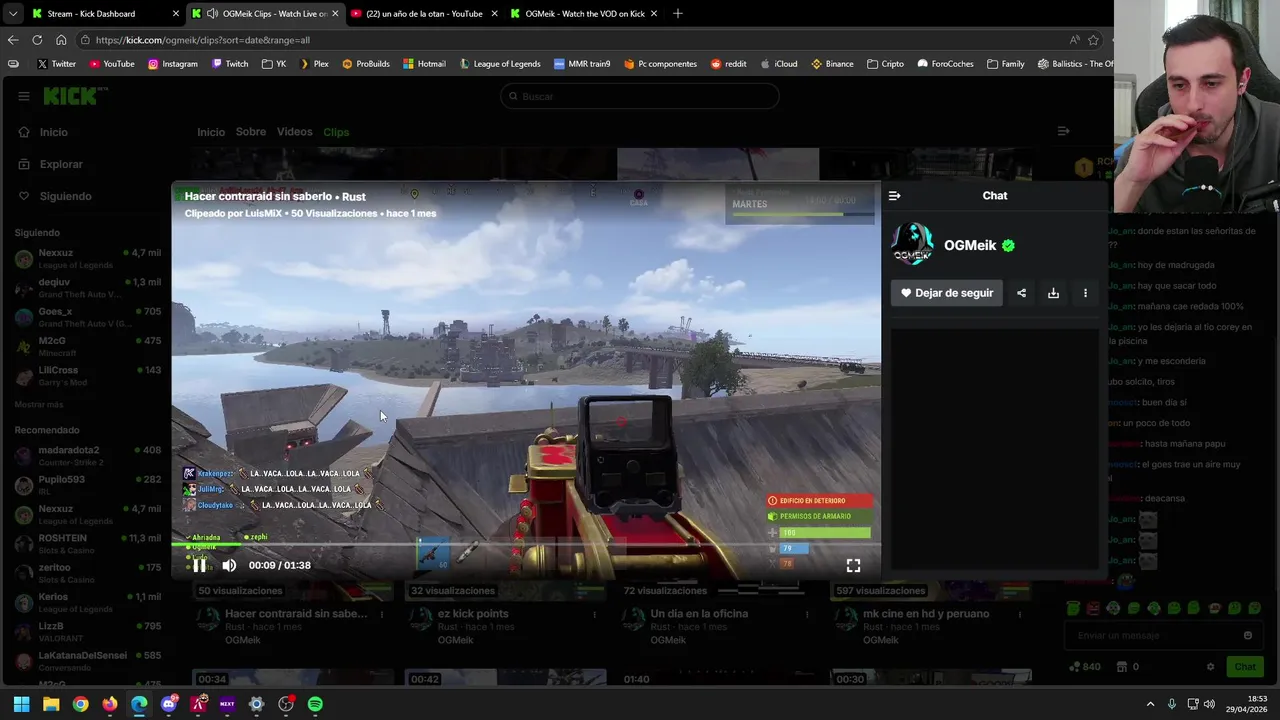Switch to channel Sobre tab
Screen dimensions: 1280x720
click(x=251, y=132)
